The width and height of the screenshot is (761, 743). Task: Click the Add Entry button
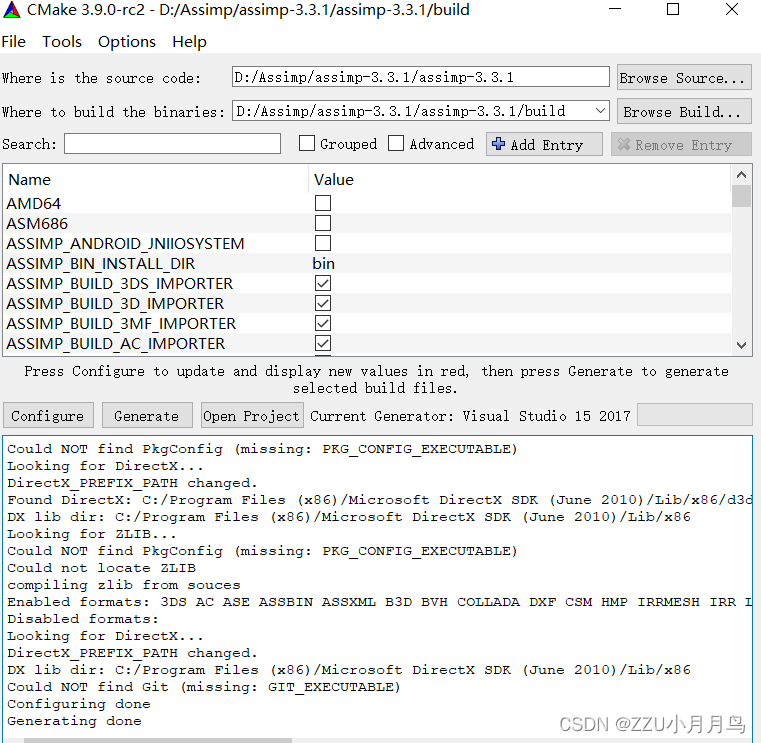[544, 144]
